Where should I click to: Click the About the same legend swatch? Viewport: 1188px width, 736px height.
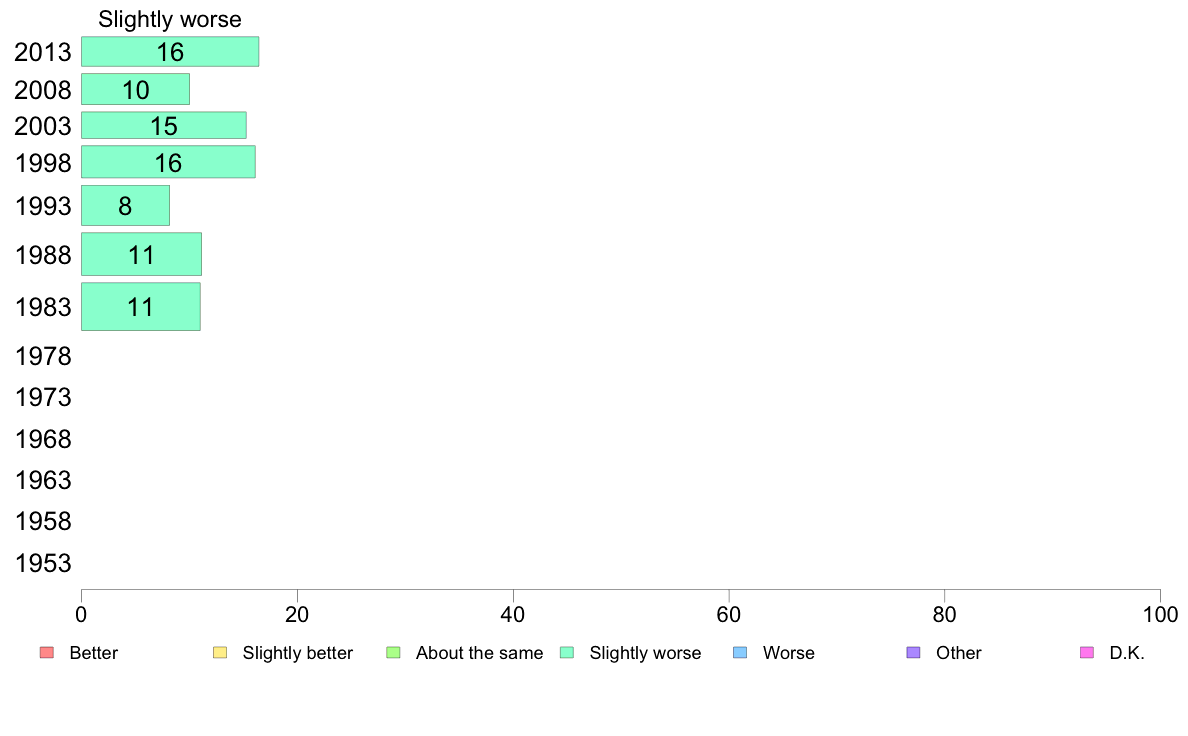[x=393, y=653]
